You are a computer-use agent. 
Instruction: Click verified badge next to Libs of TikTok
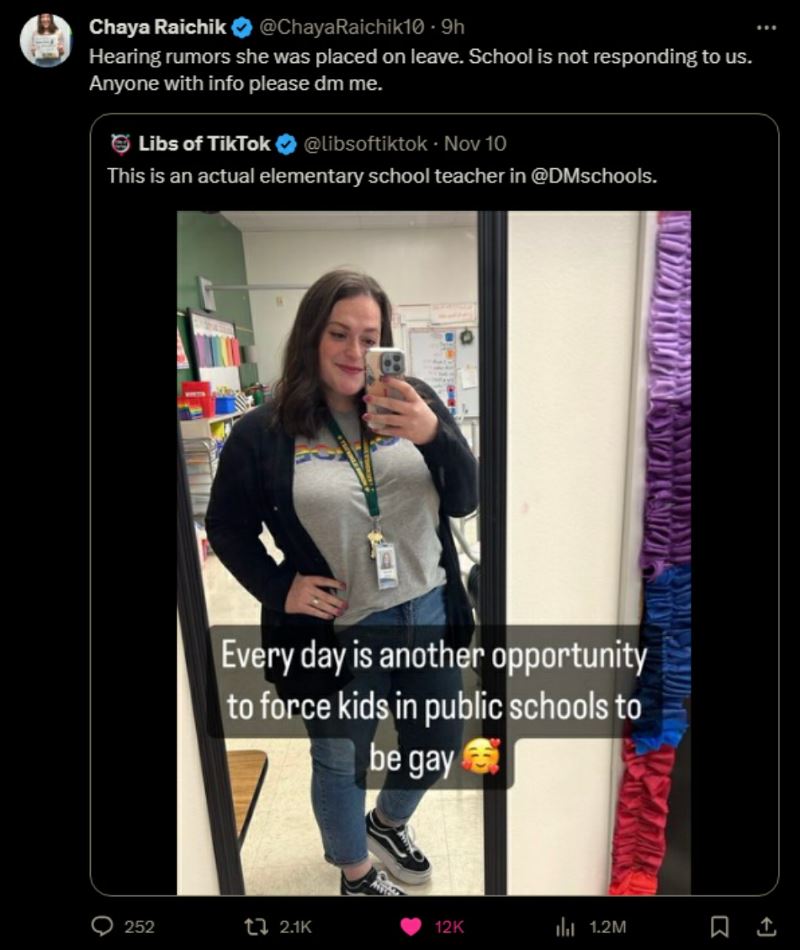pos(285,144)
